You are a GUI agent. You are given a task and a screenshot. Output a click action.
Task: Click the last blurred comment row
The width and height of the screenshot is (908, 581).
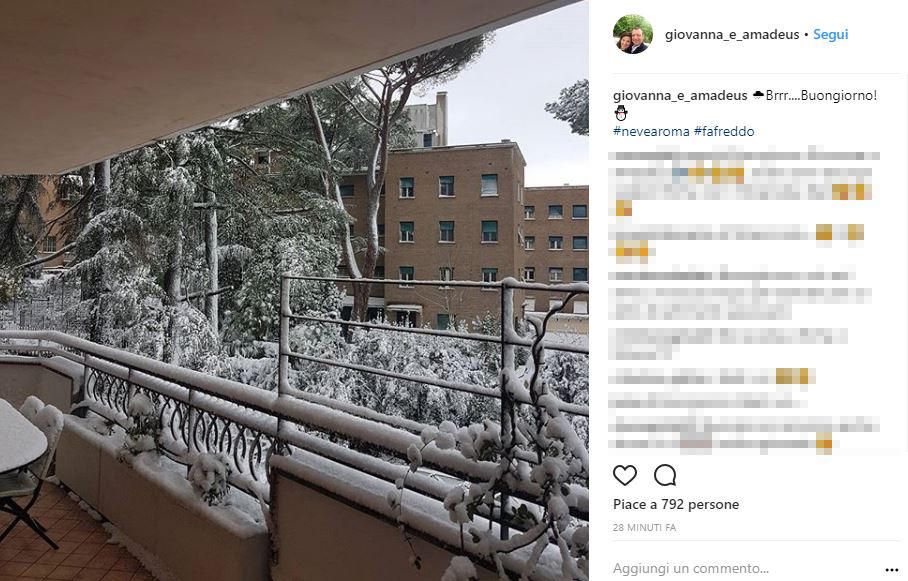point(744,434)
